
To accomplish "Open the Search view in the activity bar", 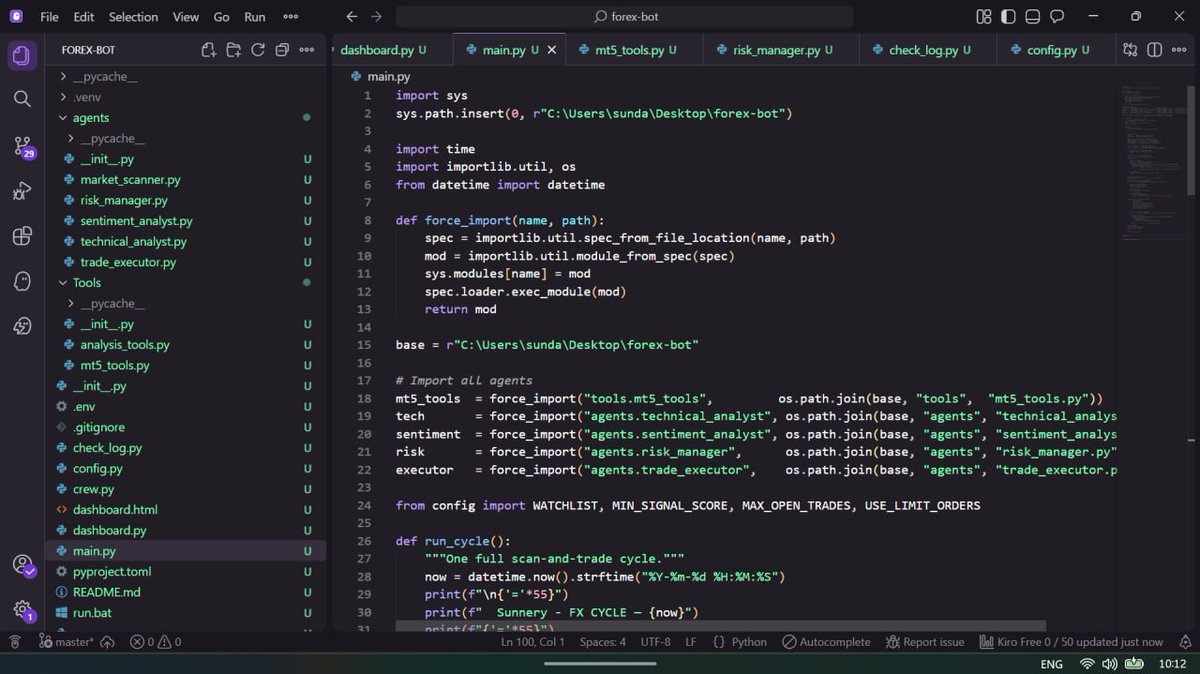I will 22,99.
